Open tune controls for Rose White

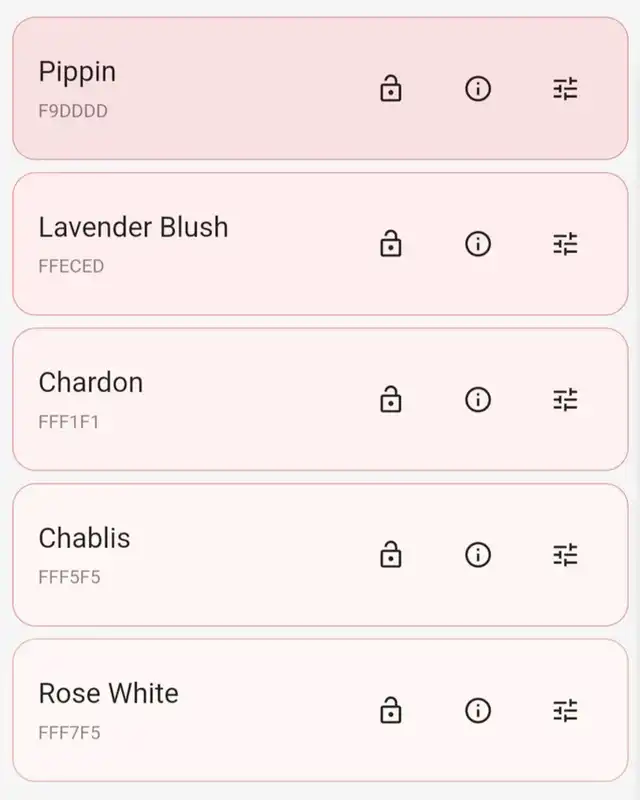[565, 711]
